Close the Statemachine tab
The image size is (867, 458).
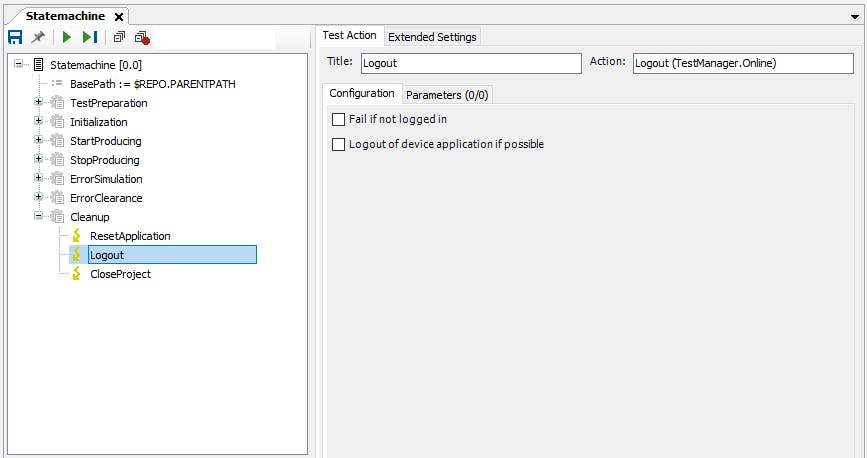tap(119, 17)
